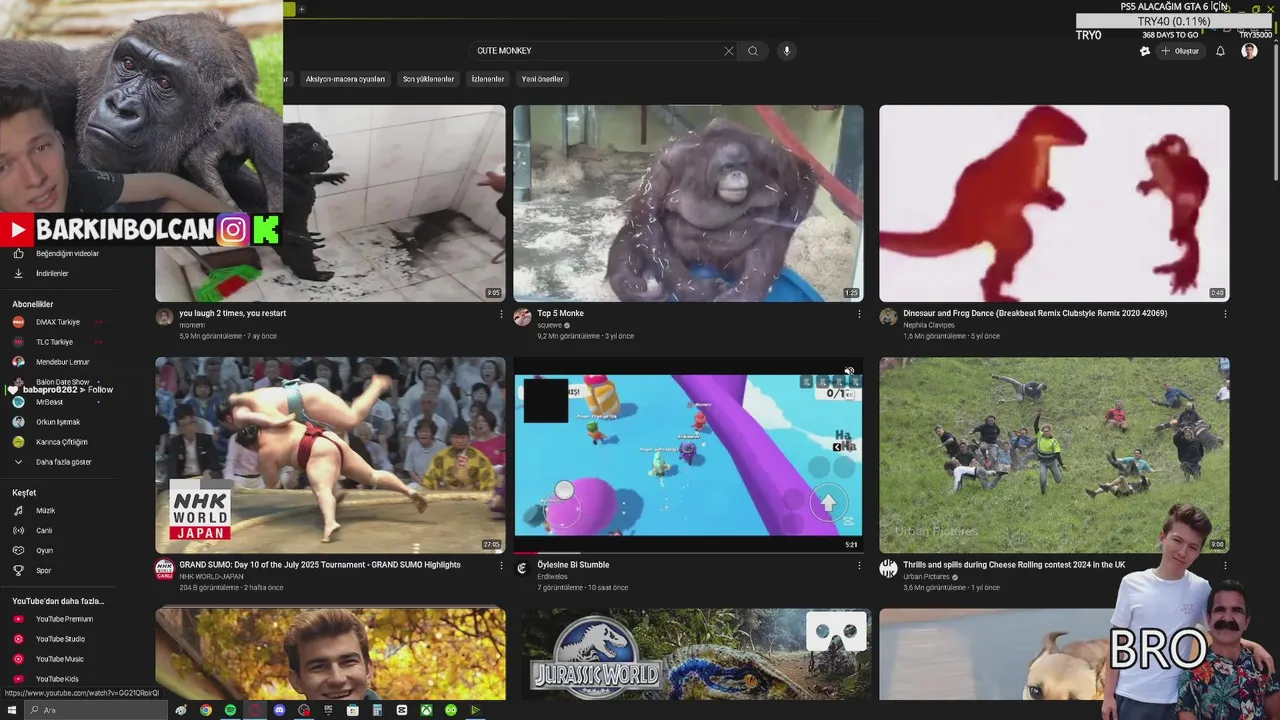Visit the NHK WORLD-JAPAN channel name

click(x=211, y=577)
